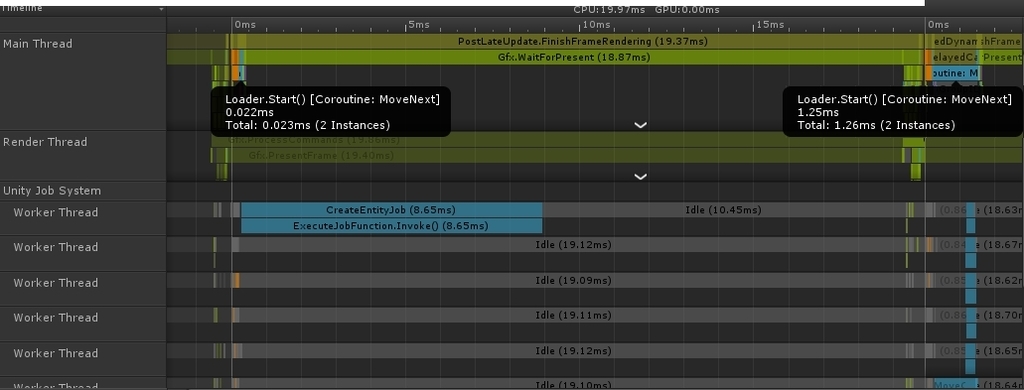Click the 1.25ms Loader.Start() tooltip
Screen dimensions: 1024x390
click(x=903, y=112)
